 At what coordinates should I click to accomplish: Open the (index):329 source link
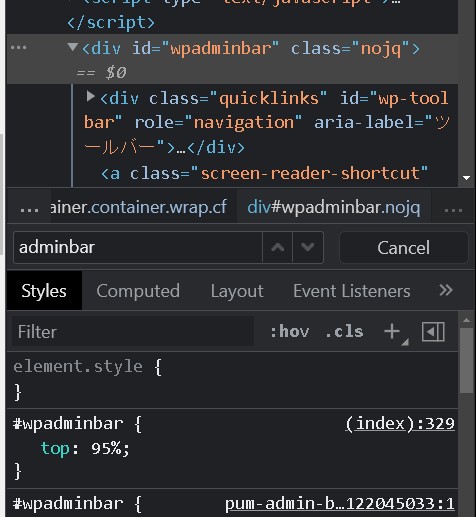point(400,424)
